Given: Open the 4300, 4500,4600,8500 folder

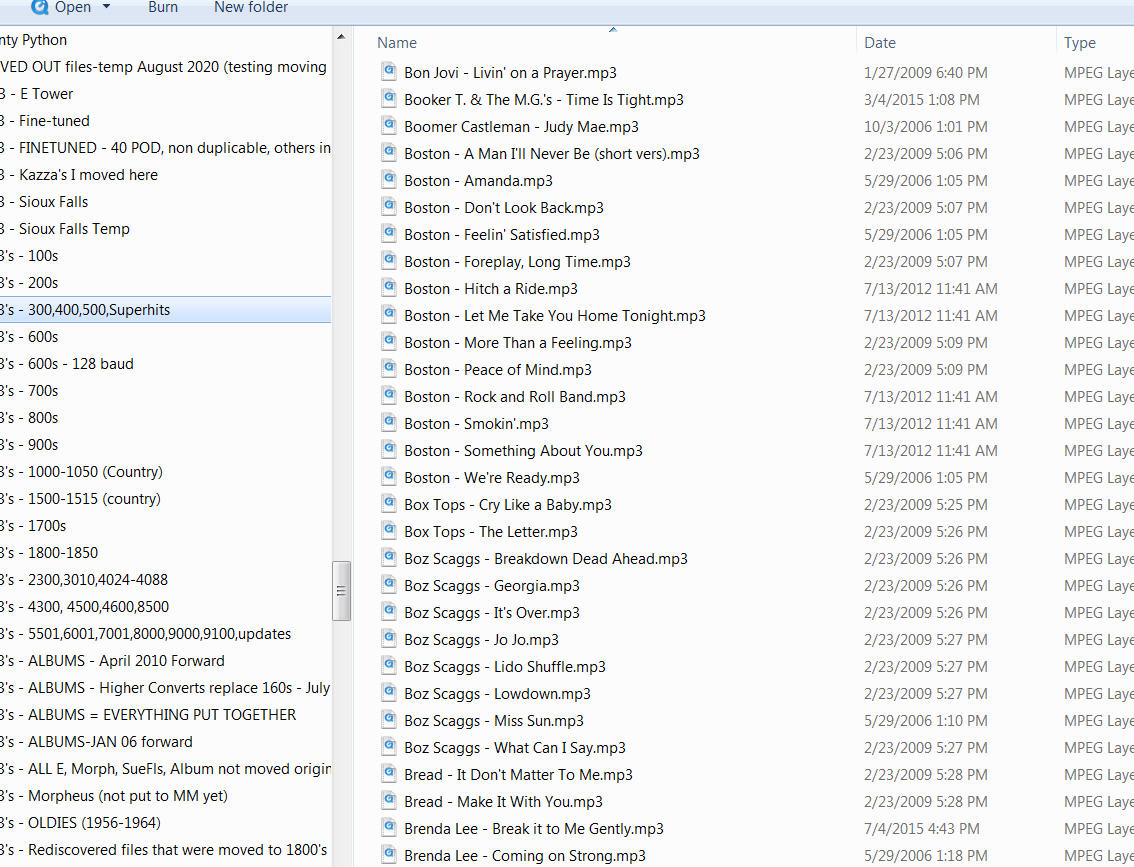Looking at the screenshot, I should [x=98, y=607].
